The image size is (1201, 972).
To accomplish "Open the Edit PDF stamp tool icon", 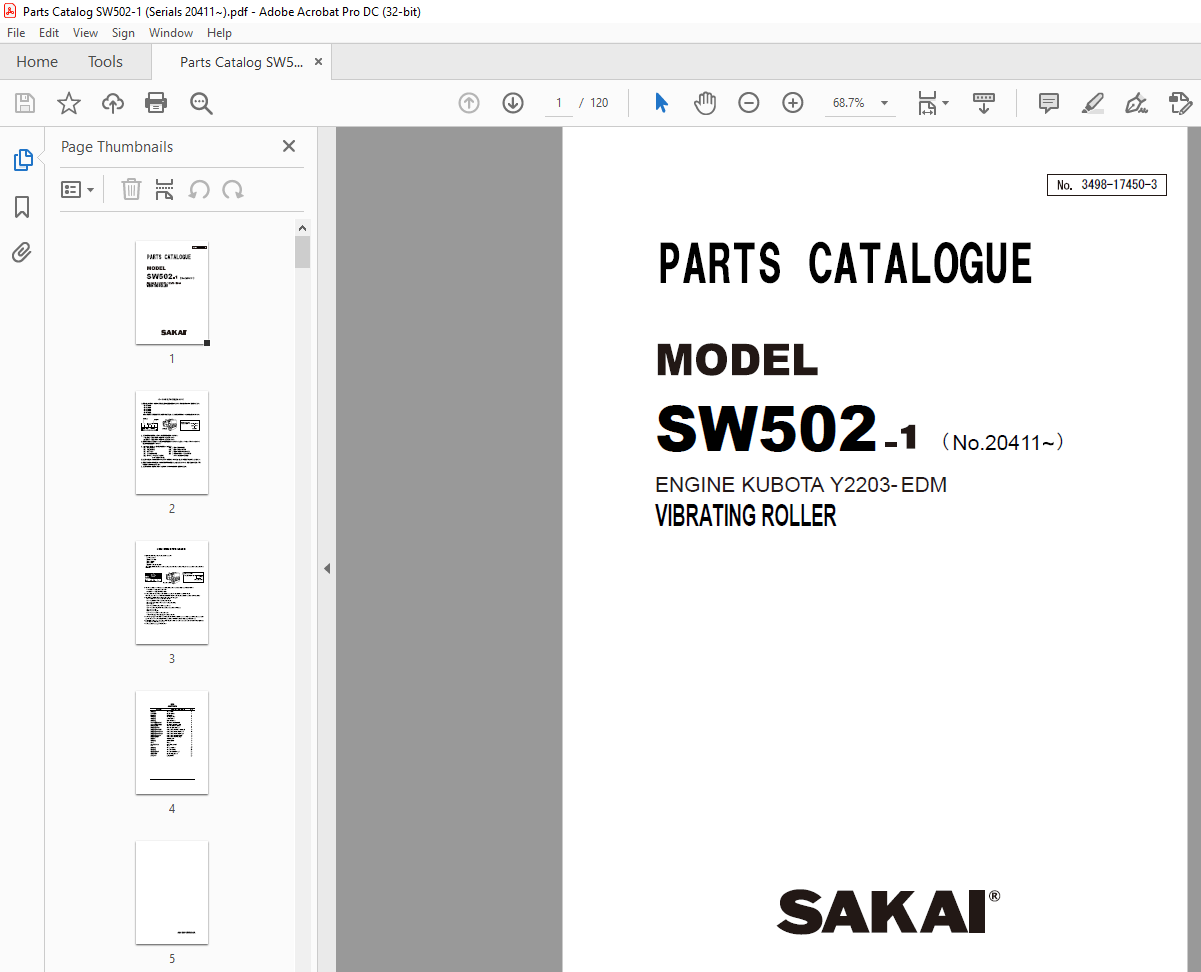I will (1180, 103).
